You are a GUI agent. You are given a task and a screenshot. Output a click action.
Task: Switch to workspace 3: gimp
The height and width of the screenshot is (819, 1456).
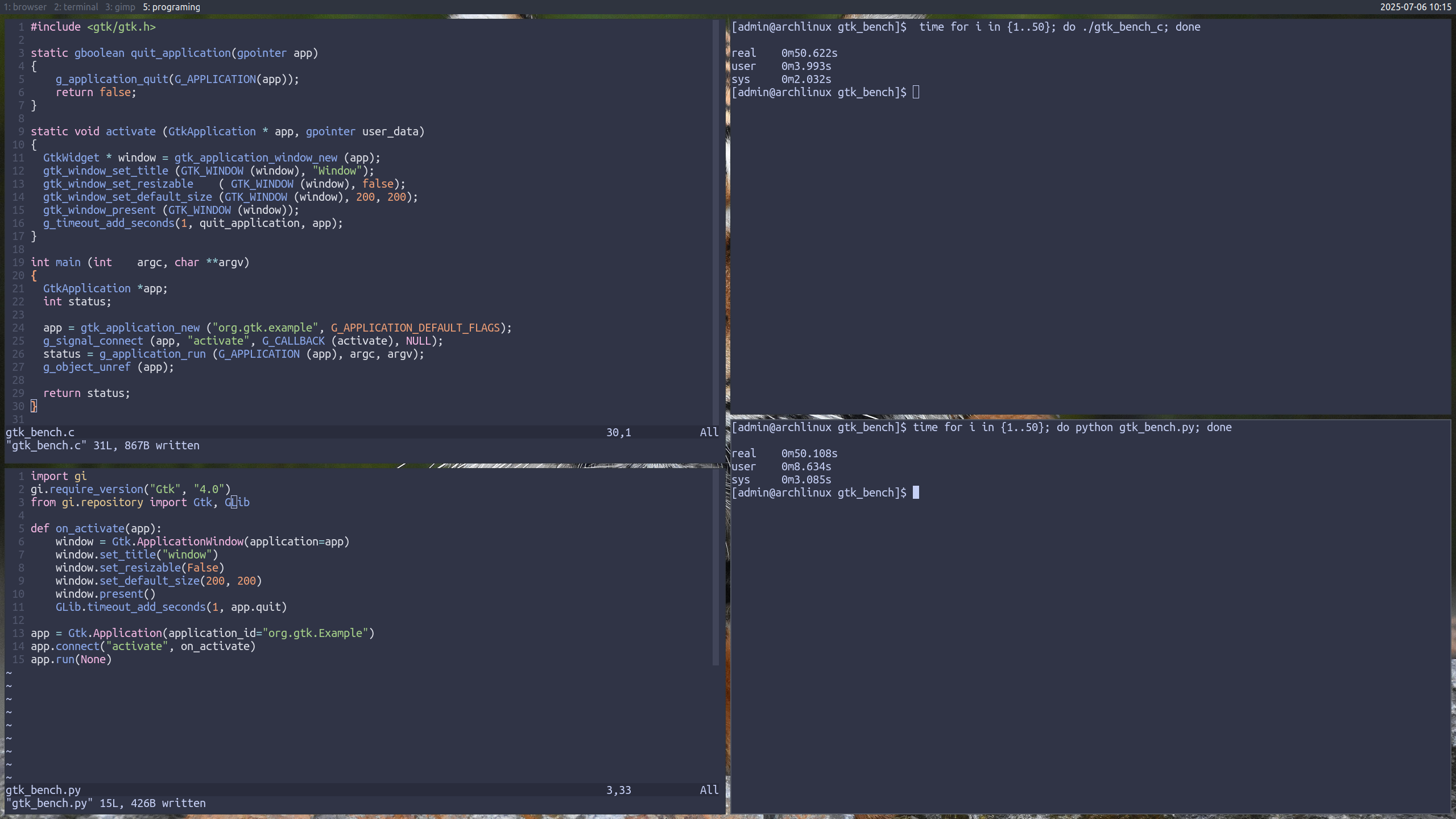[x=120, y=7]
